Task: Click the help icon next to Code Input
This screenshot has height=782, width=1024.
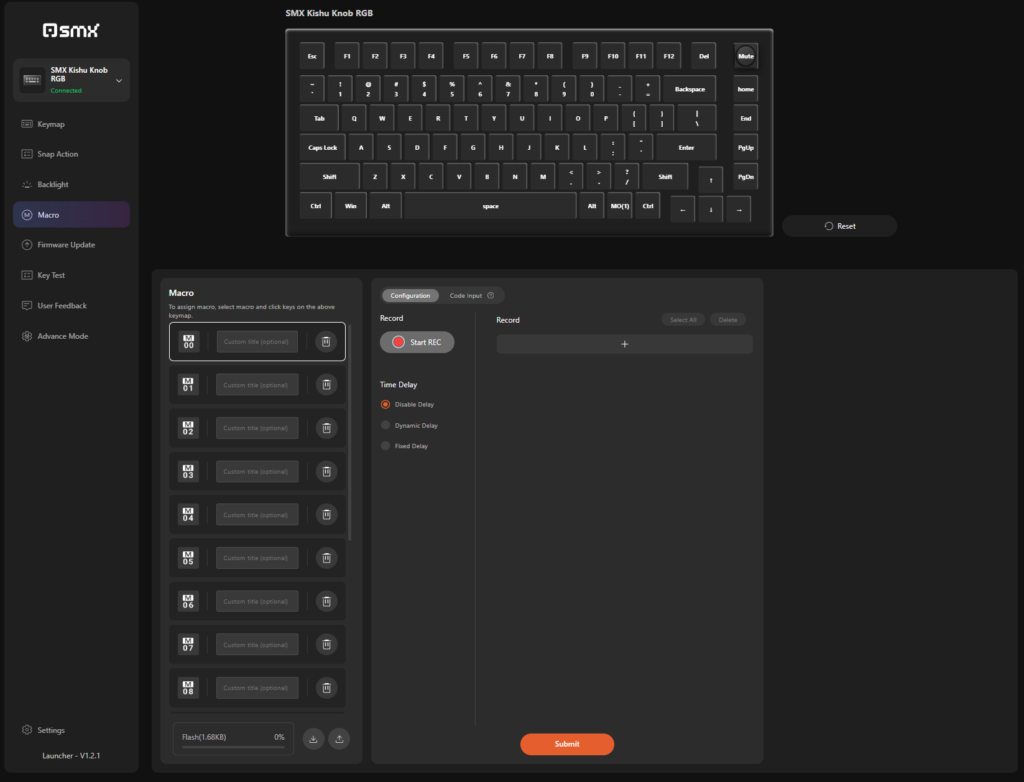Action: pyautogui.click(x=491, y=296)
